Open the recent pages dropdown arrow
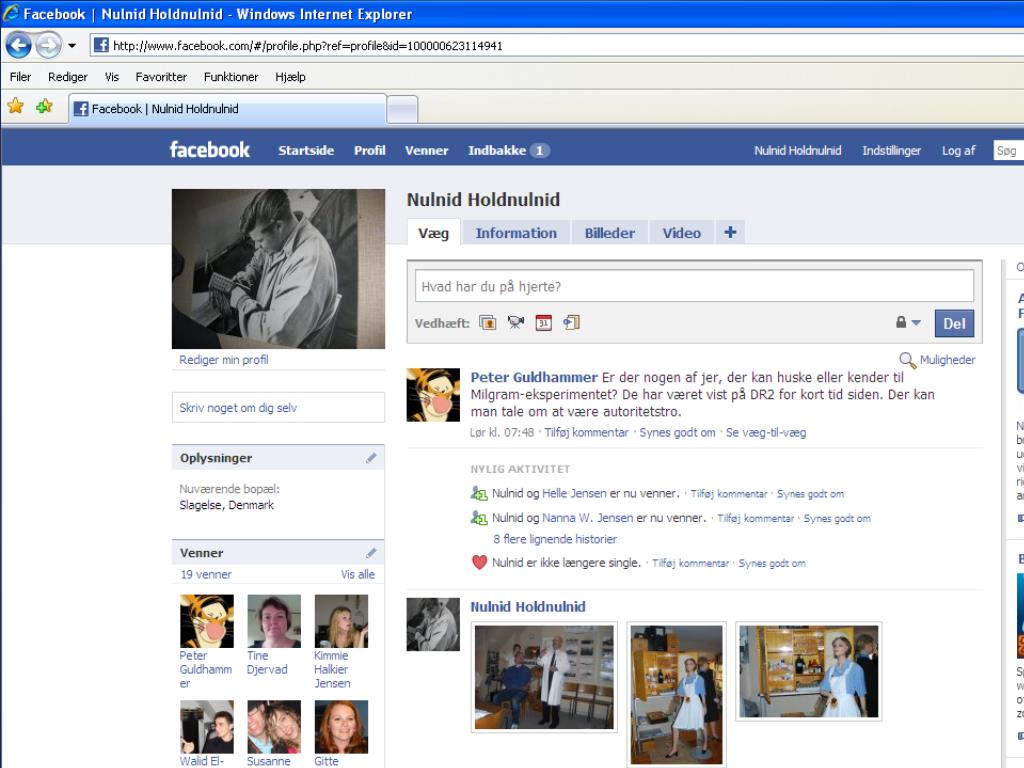Screen dimensions: 1024x768 [x=72, y=46]
